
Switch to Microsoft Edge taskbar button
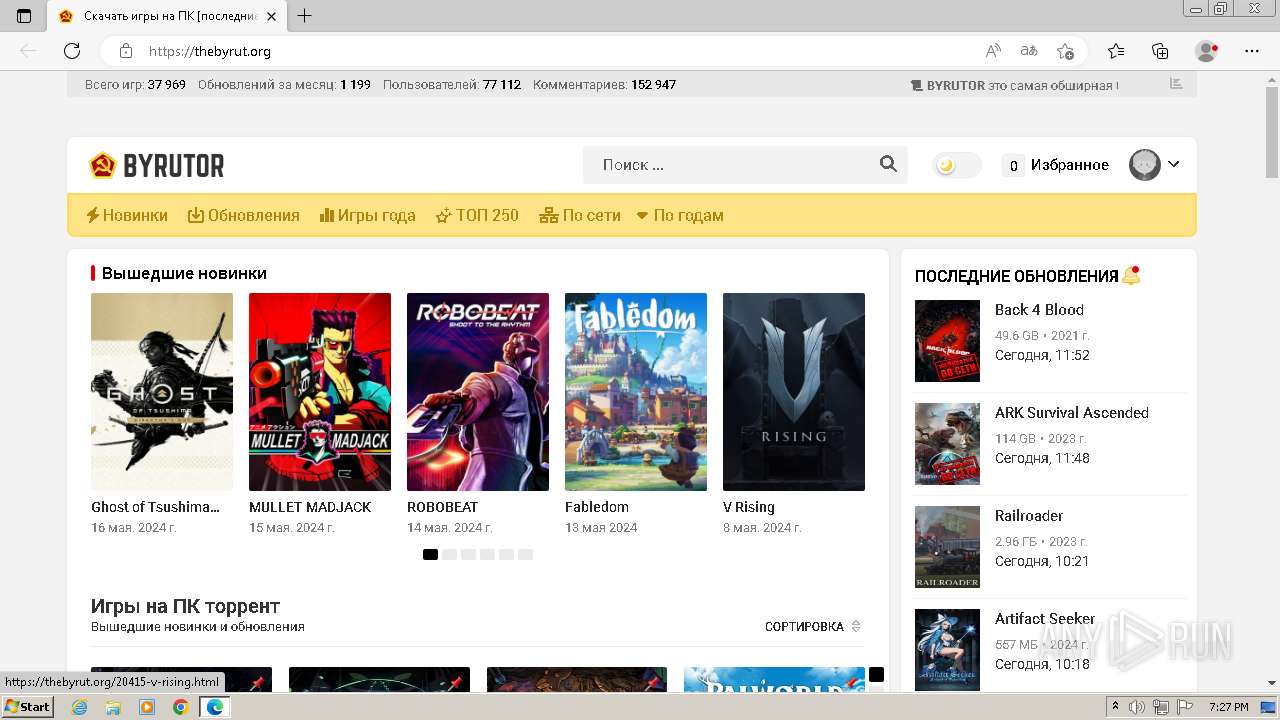pyautogui.click(x=214, y=707)
